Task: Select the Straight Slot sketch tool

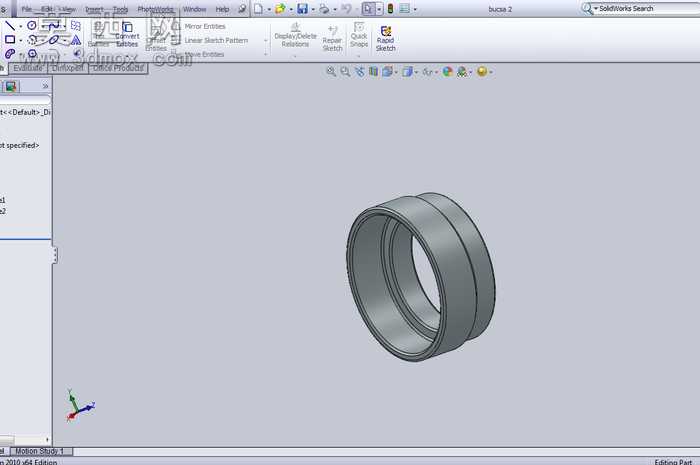Action: coord(10,54)
